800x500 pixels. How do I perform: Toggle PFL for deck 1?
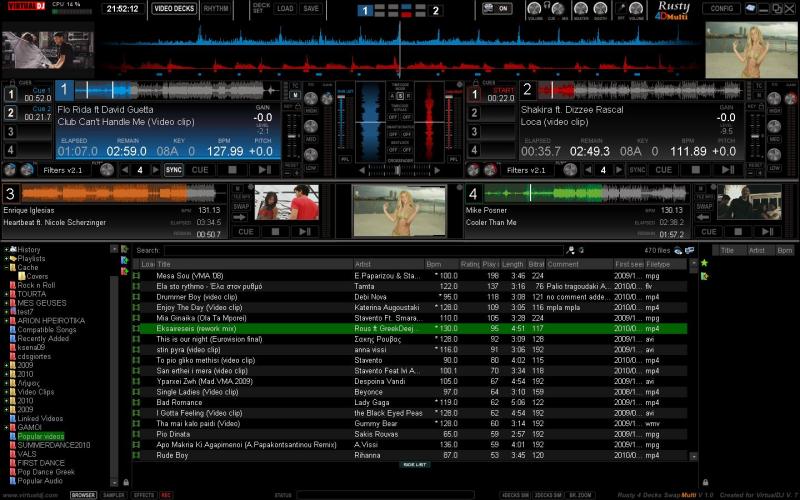click(x=345, y=159)
